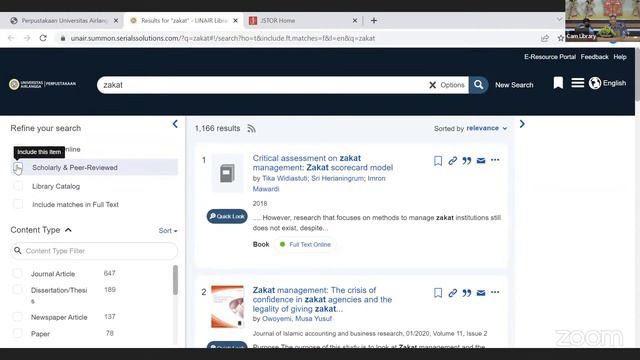Switch to Perpustakaan Universitas Airlangga tab
640x360 pixels.
[64, 20]
